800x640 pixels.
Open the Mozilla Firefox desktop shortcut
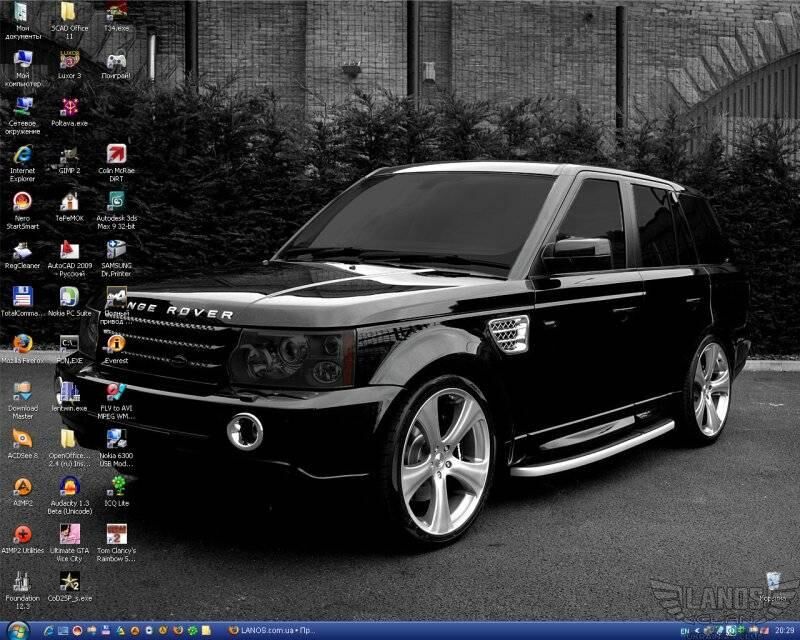point(22,349)
